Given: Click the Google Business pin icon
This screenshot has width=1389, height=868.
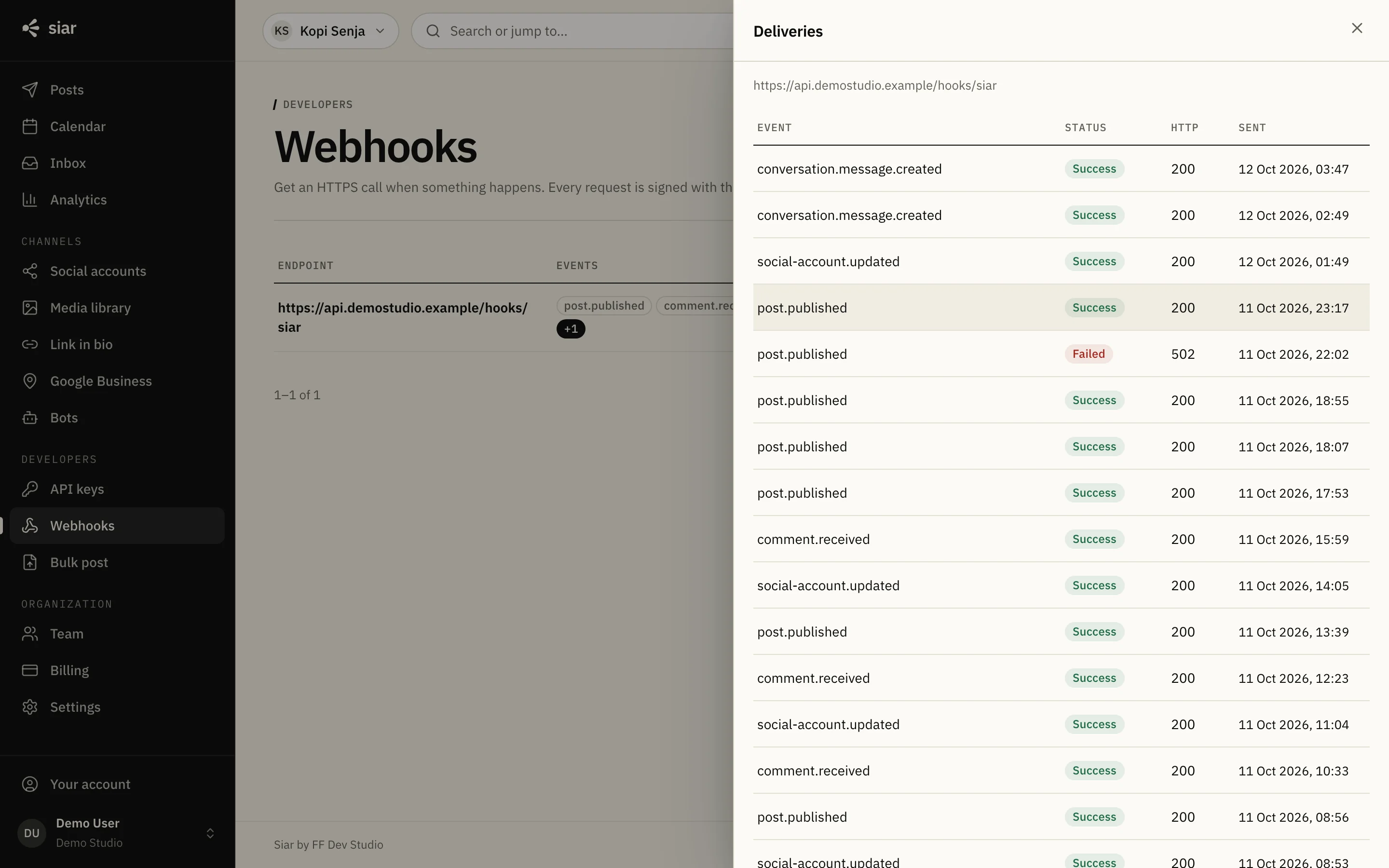Looking at the screenshot, I should click(30, 381).
